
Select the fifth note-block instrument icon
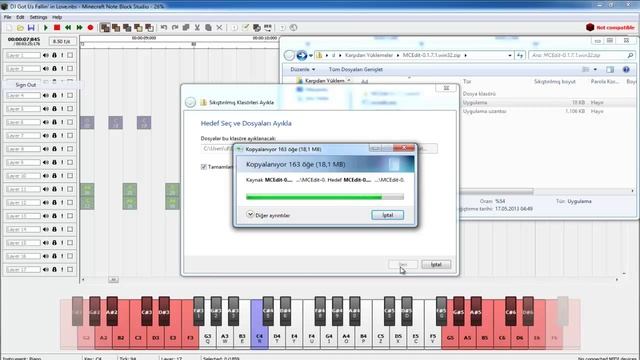149,28
